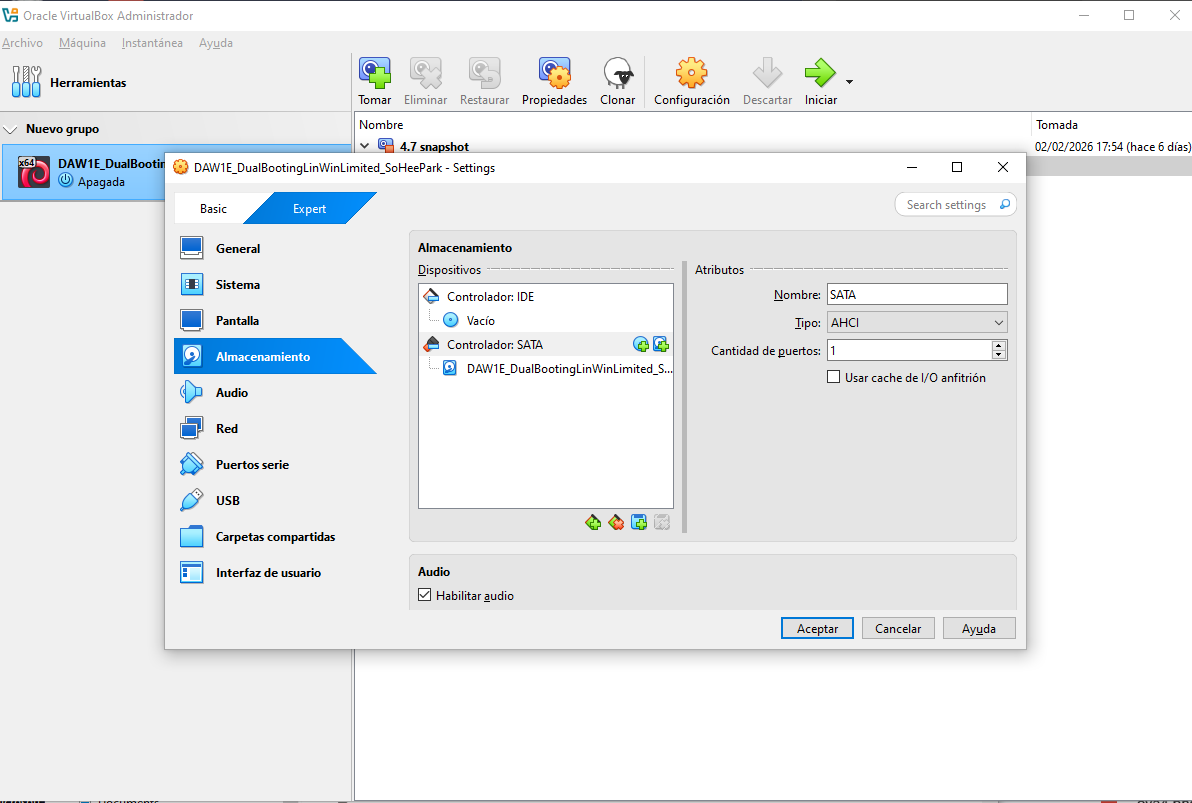Click the Cancelar button
The image size is (1192, 803).
click(x=898, y=628)
